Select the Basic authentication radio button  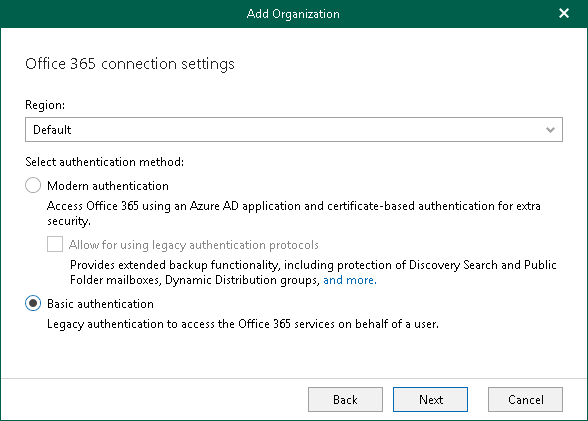(33, 303)
